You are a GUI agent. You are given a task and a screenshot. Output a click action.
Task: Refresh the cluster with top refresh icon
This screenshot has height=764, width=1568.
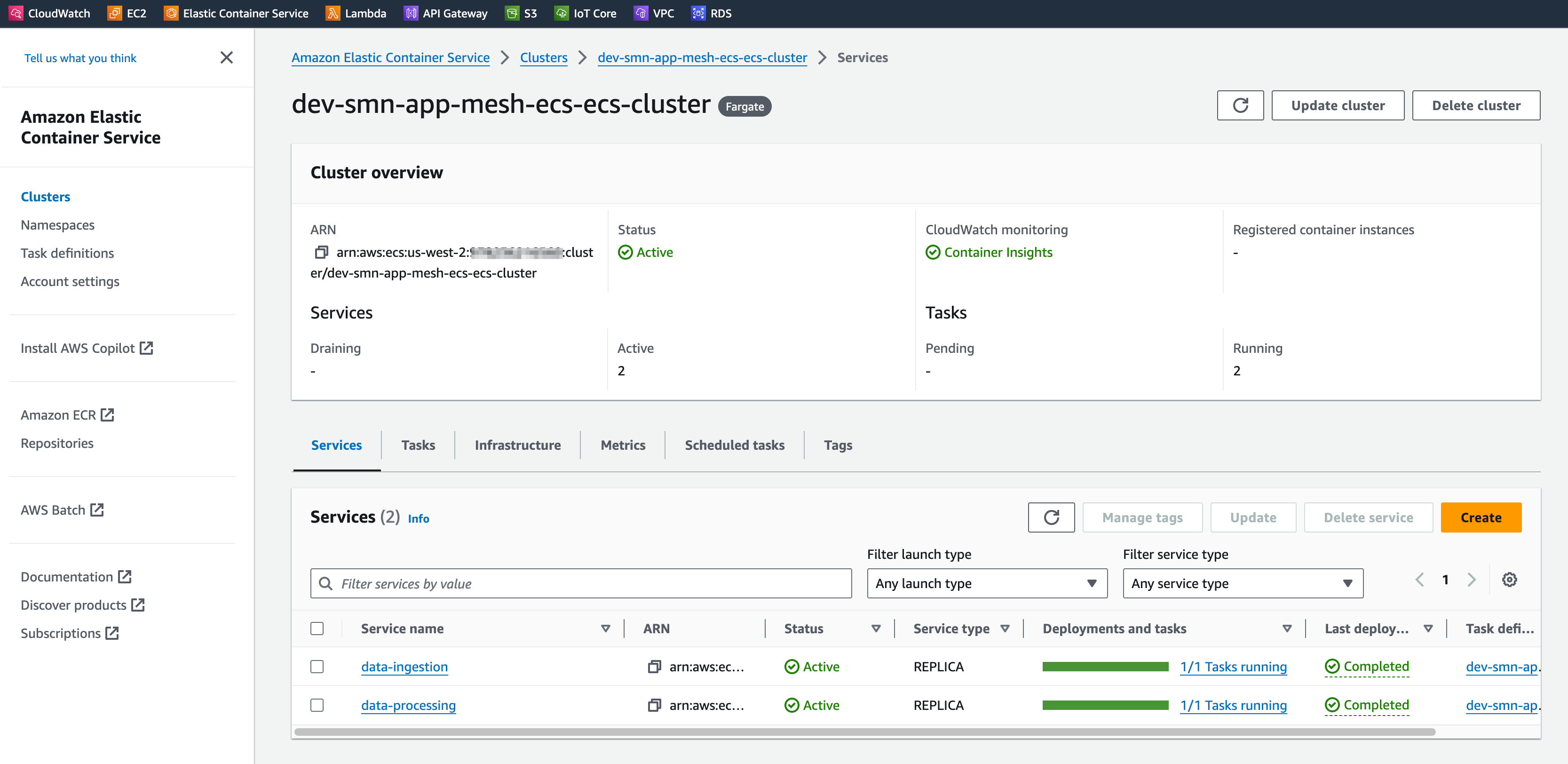pos(1240,105)
